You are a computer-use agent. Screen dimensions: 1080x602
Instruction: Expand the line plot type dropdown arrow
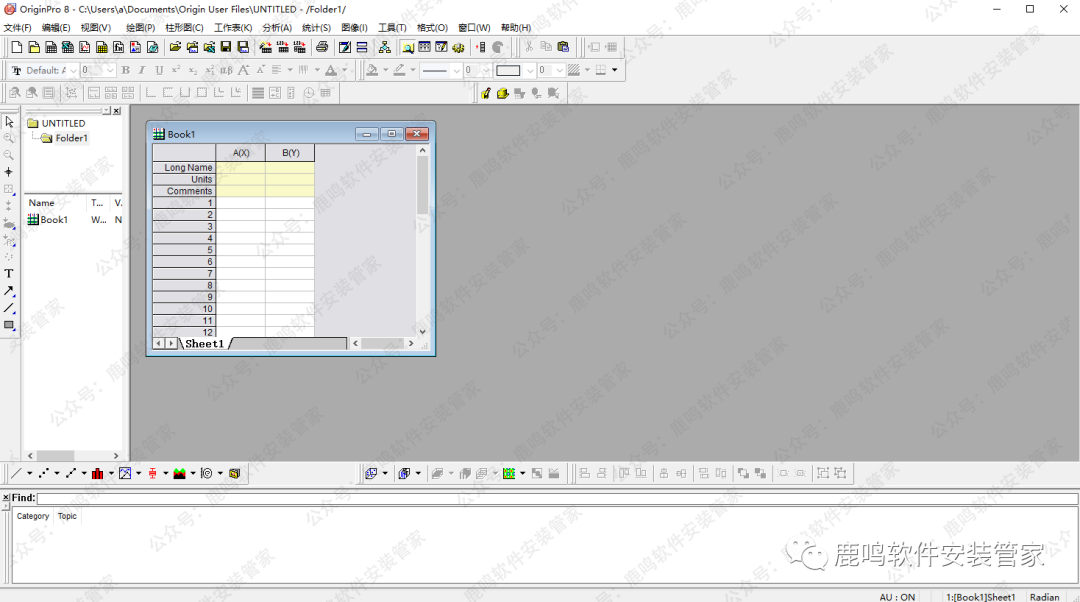(29, 473)
